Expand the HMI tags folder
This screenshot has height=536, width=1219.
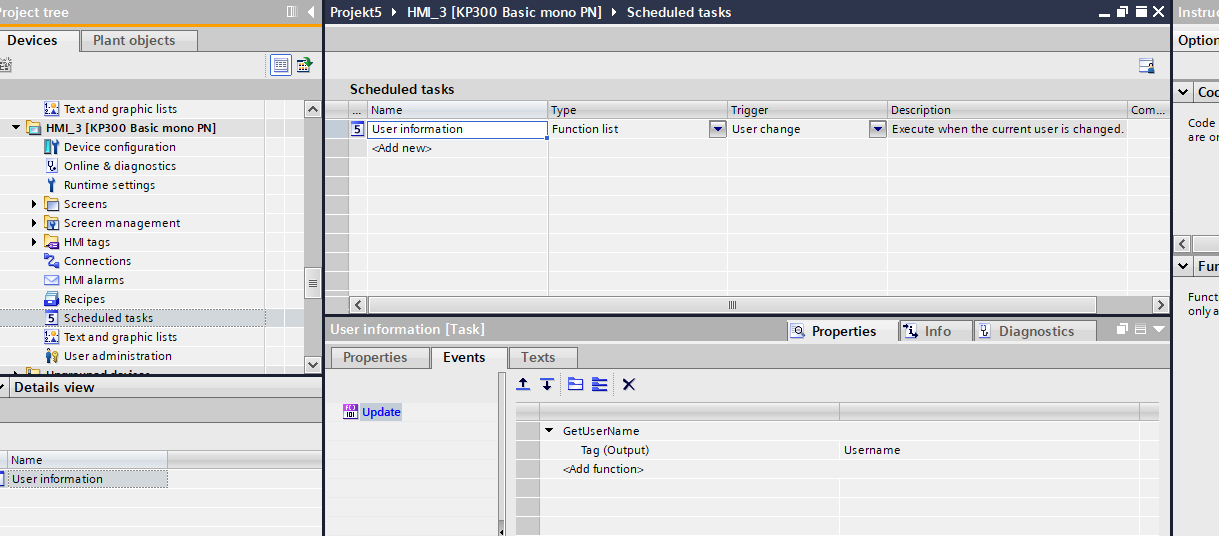coord(34,242)
